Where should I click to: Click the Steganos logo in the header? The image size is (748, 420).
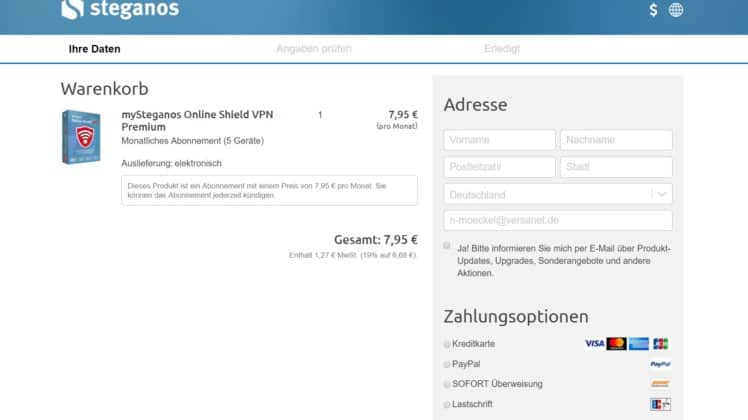click(120, 9)
